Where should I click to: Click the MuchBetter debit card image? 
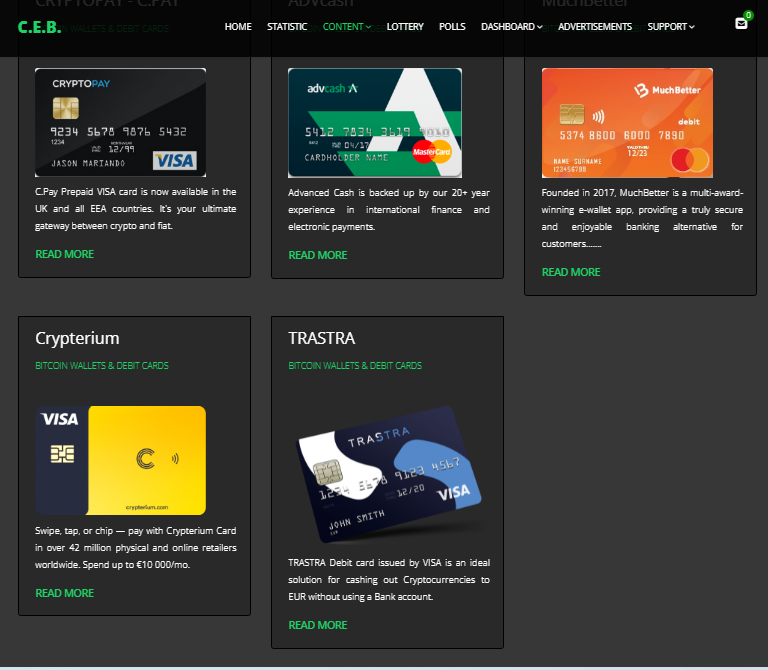coord(627,123)
